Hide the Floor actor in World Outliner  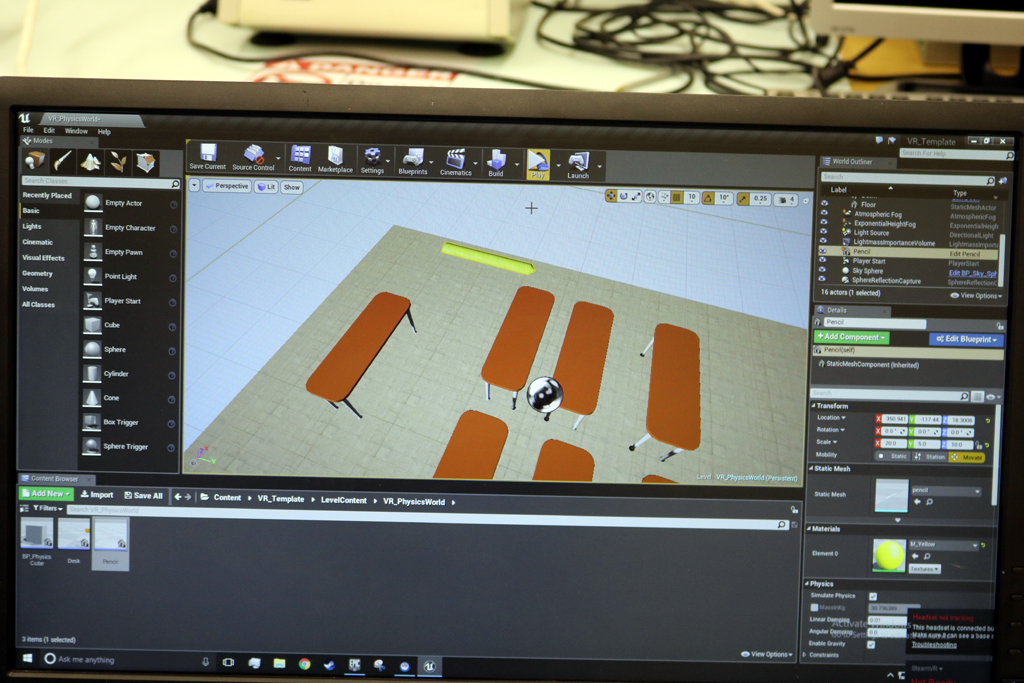(824, 204)
